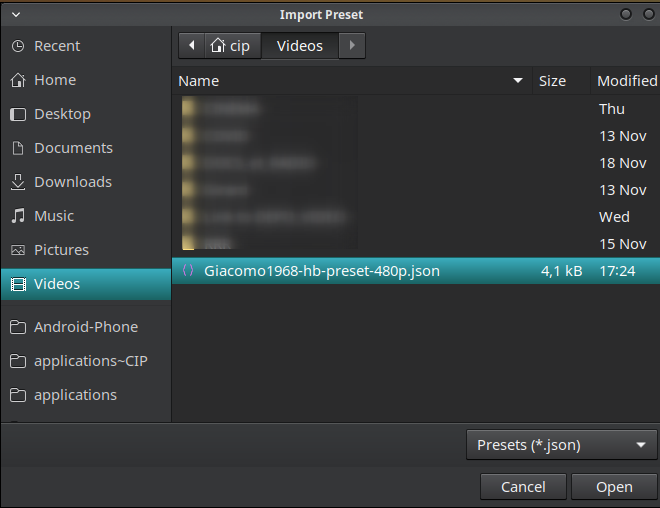Click Open to import the preset
Image resolution: width=660 pixels, height=508 pixels.
[x=614, y=487]
